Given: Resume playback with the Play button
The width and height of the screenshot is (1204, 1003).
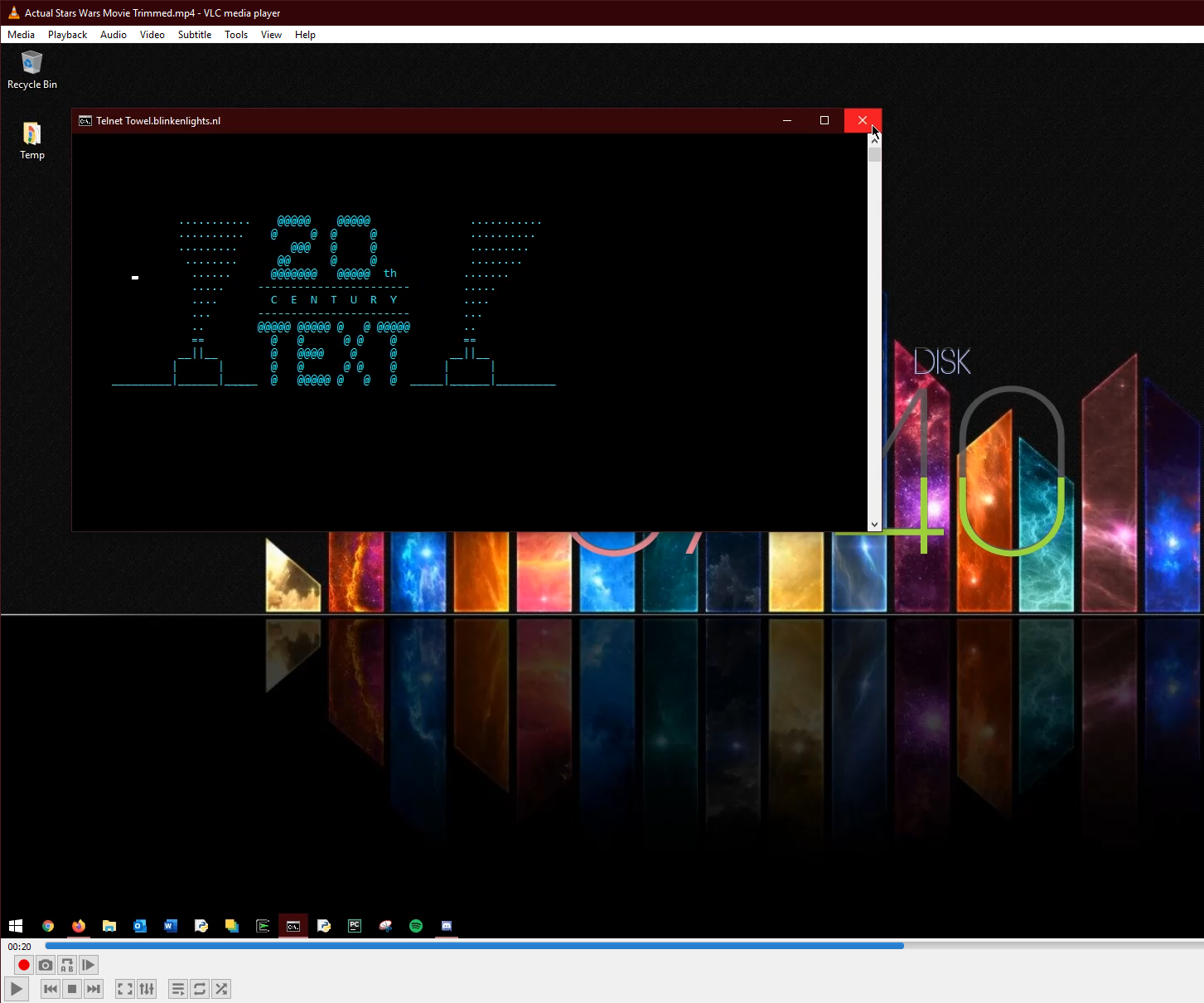Looking at the screenshot, I should pos(16,988).
